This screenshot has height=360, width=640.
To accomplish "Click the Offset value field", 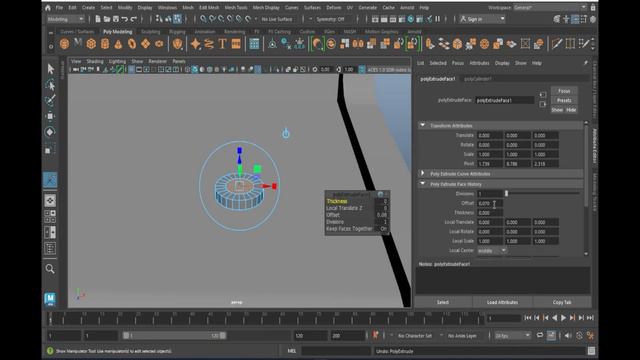I will coord(490,203).
